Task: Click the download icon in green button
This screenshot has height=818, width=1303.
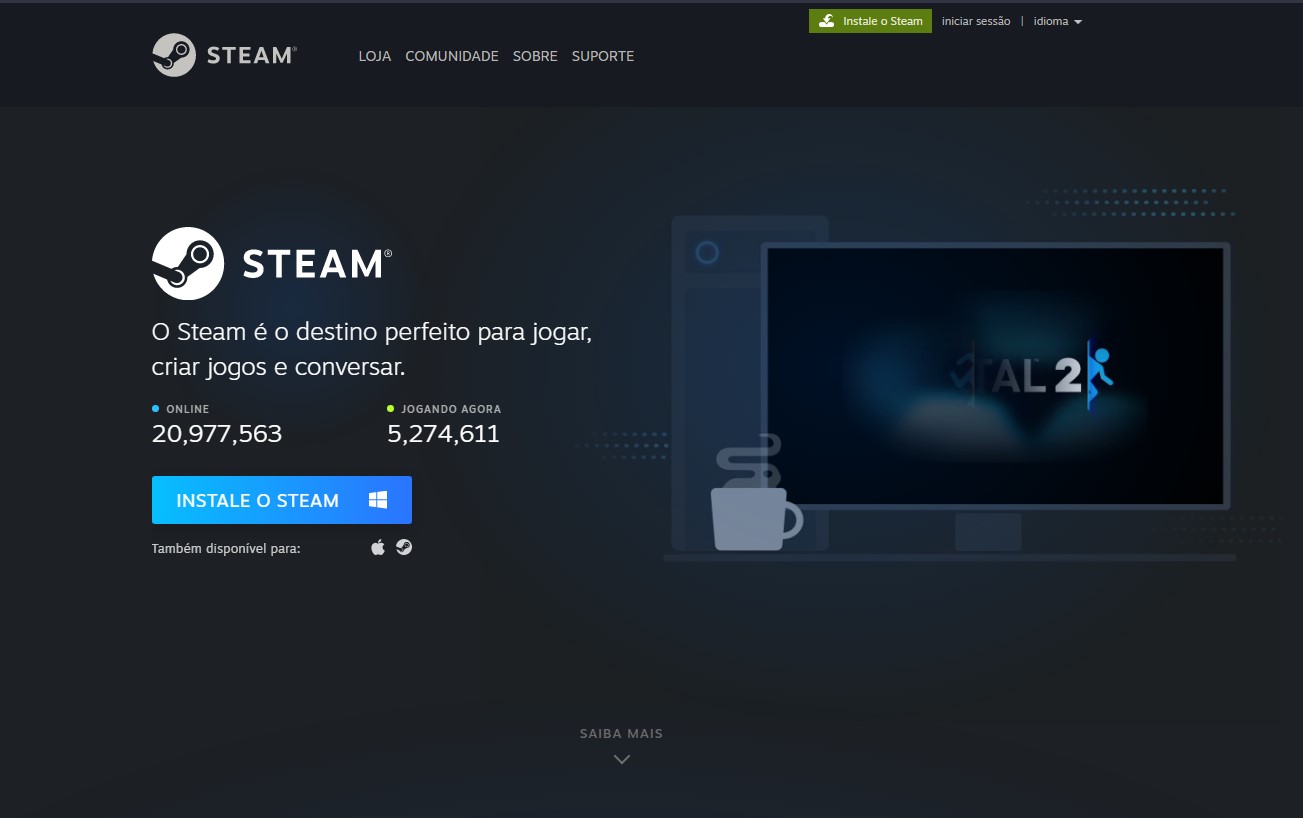Action: (x=826, y=21)
